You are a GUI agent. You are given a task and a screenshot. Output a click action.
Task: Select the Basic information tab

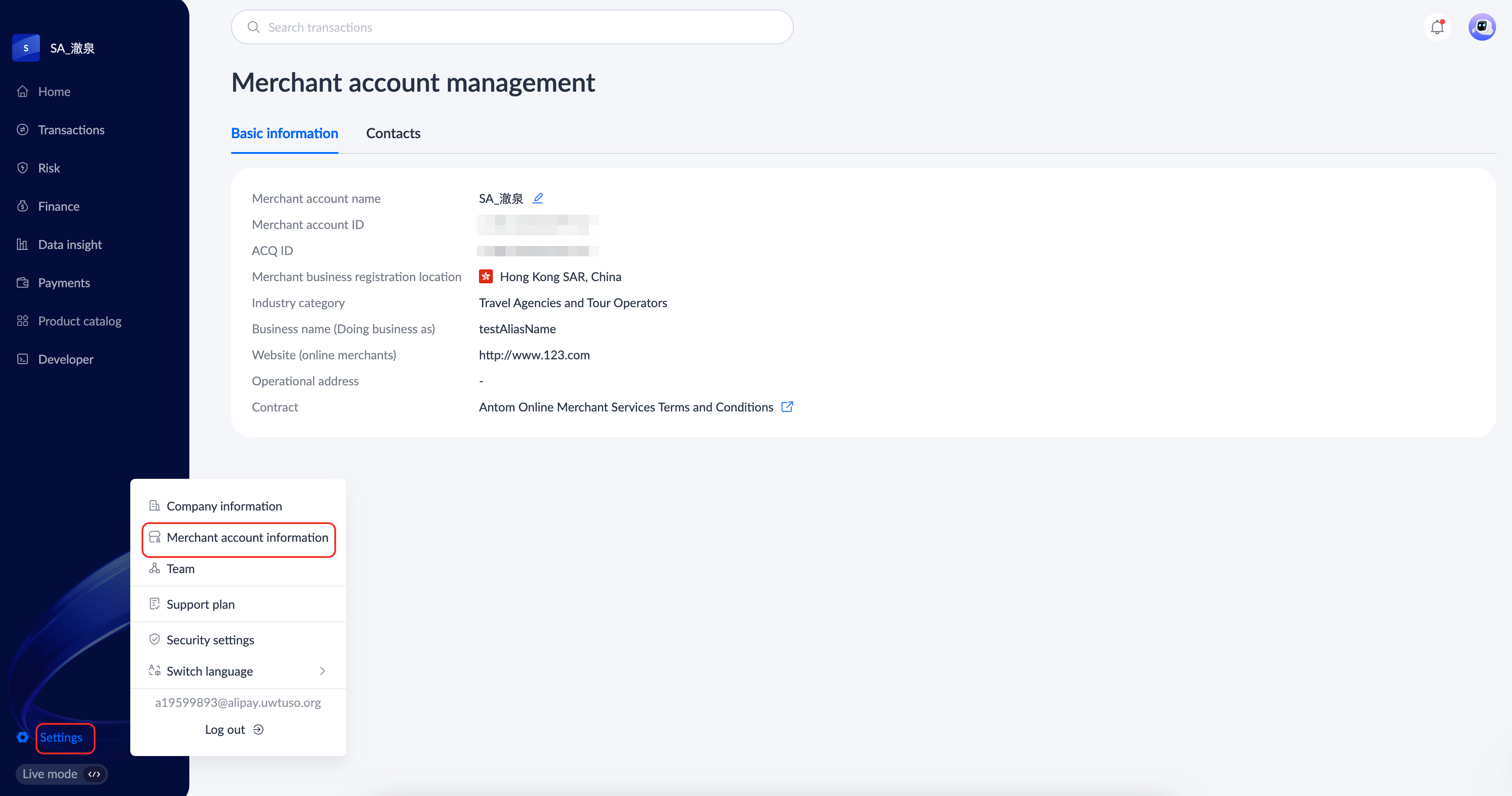[x=284, y=133]
